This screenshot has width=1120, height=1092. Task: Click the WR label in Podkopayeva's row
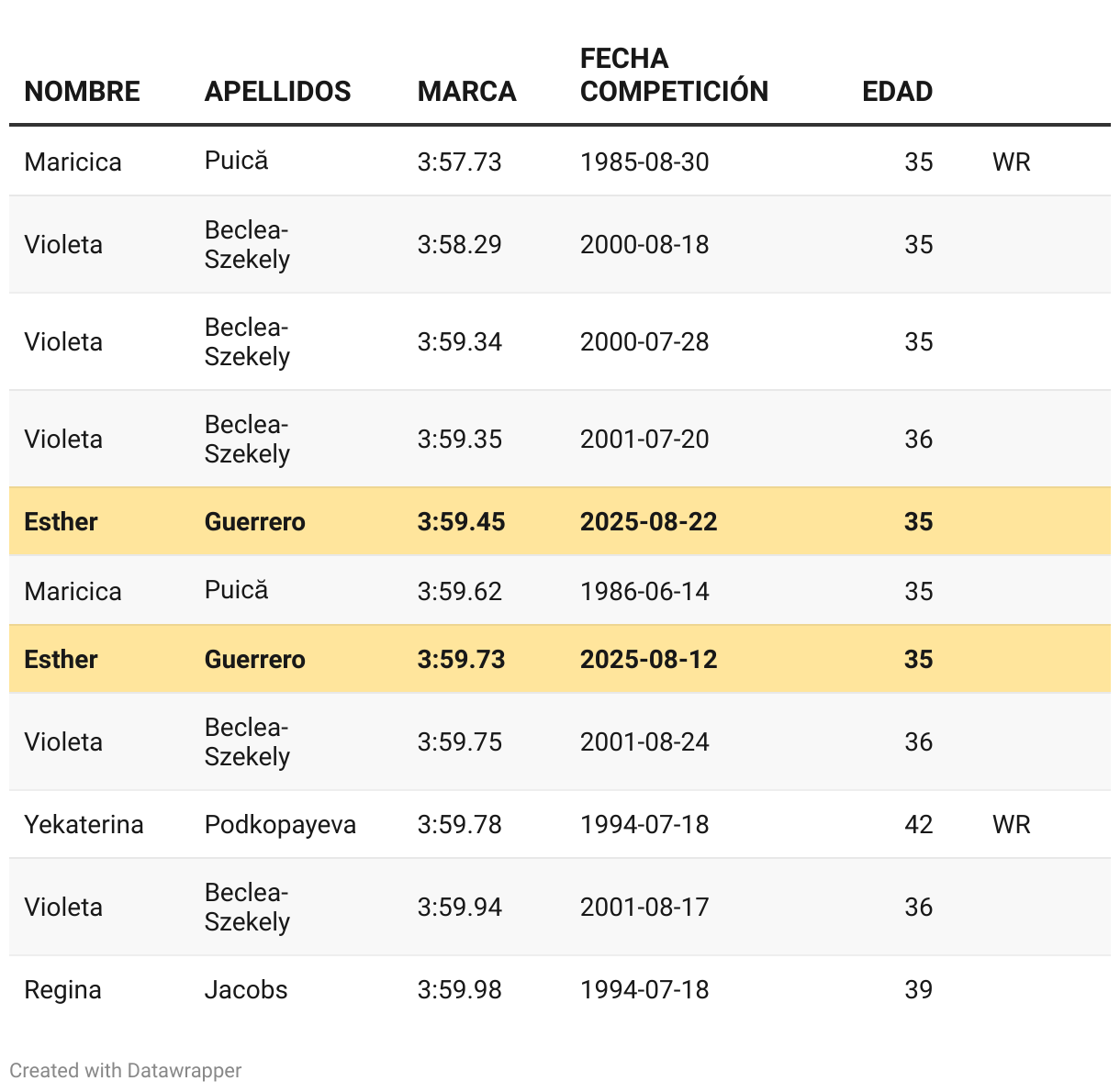(1011, 824)
